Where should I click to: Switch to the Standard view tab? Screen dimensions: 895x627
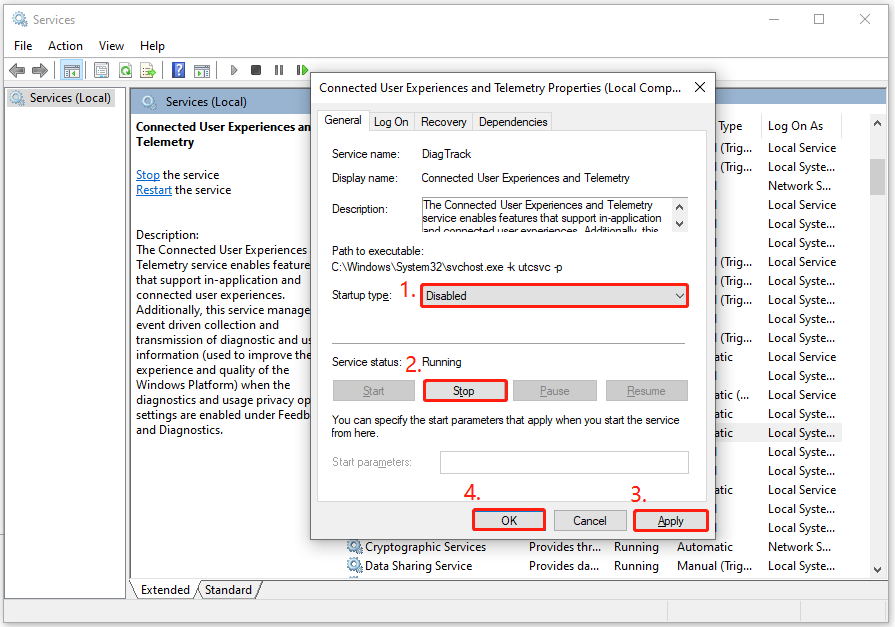pyautogui.click(x=228, y=590)
